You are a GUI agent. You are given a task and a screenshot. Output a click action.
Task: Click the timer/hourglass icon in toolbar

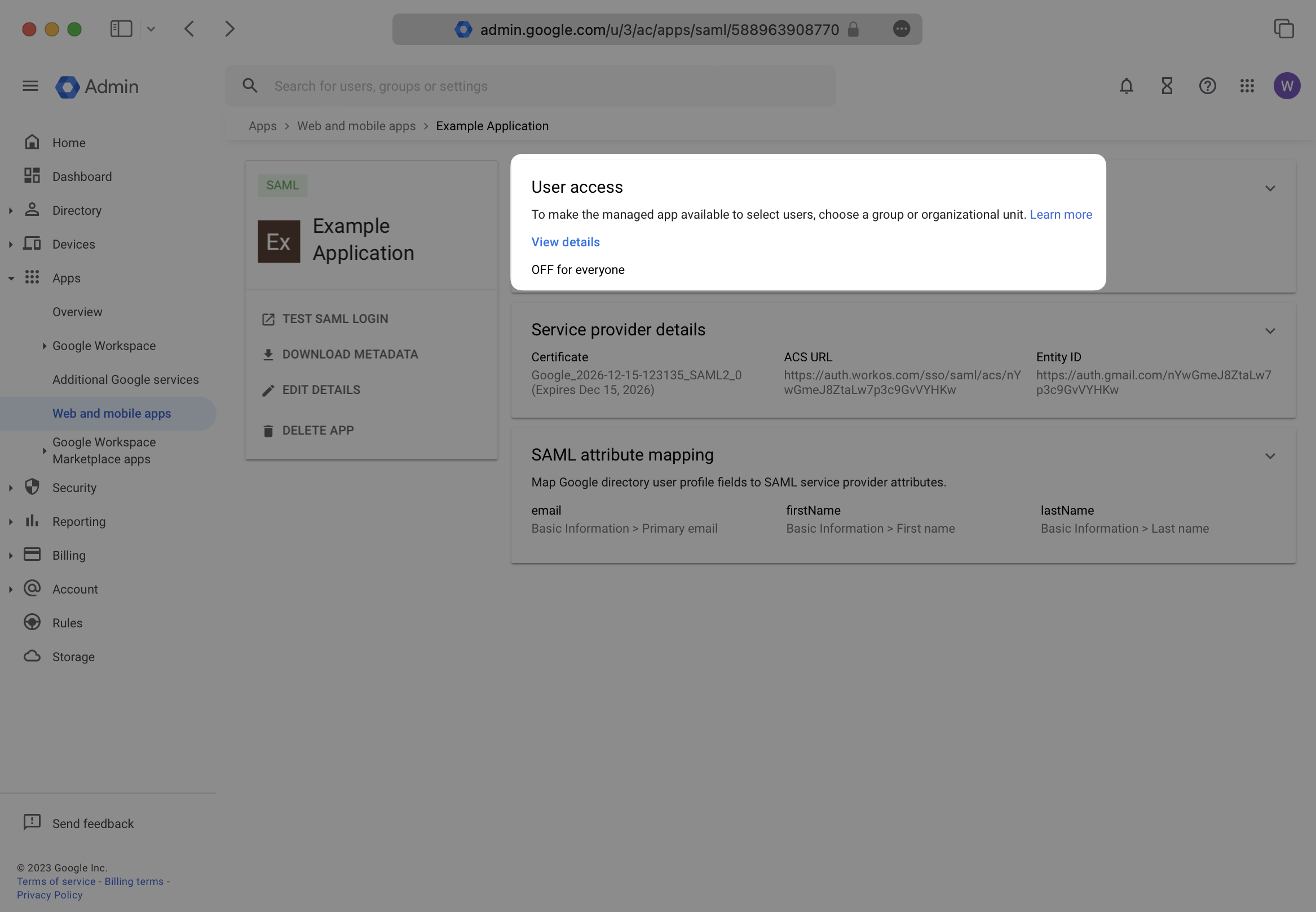[1167, 86]
